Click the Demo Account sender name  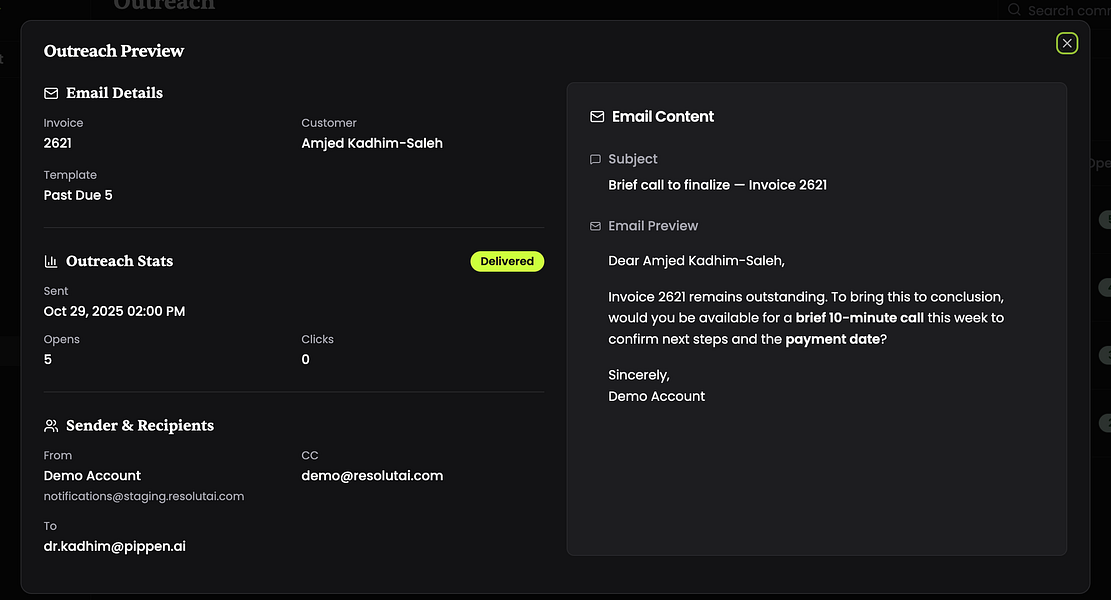click(x=92, y=475)
